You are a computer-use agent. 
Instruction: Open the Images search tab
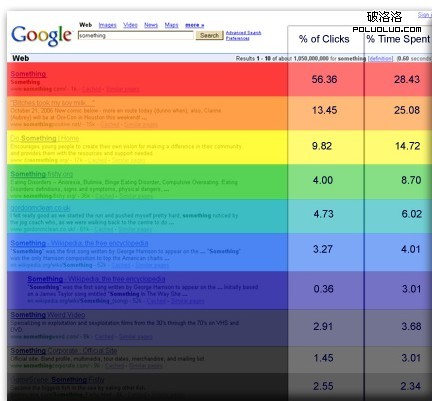click(x=107, y=25)
